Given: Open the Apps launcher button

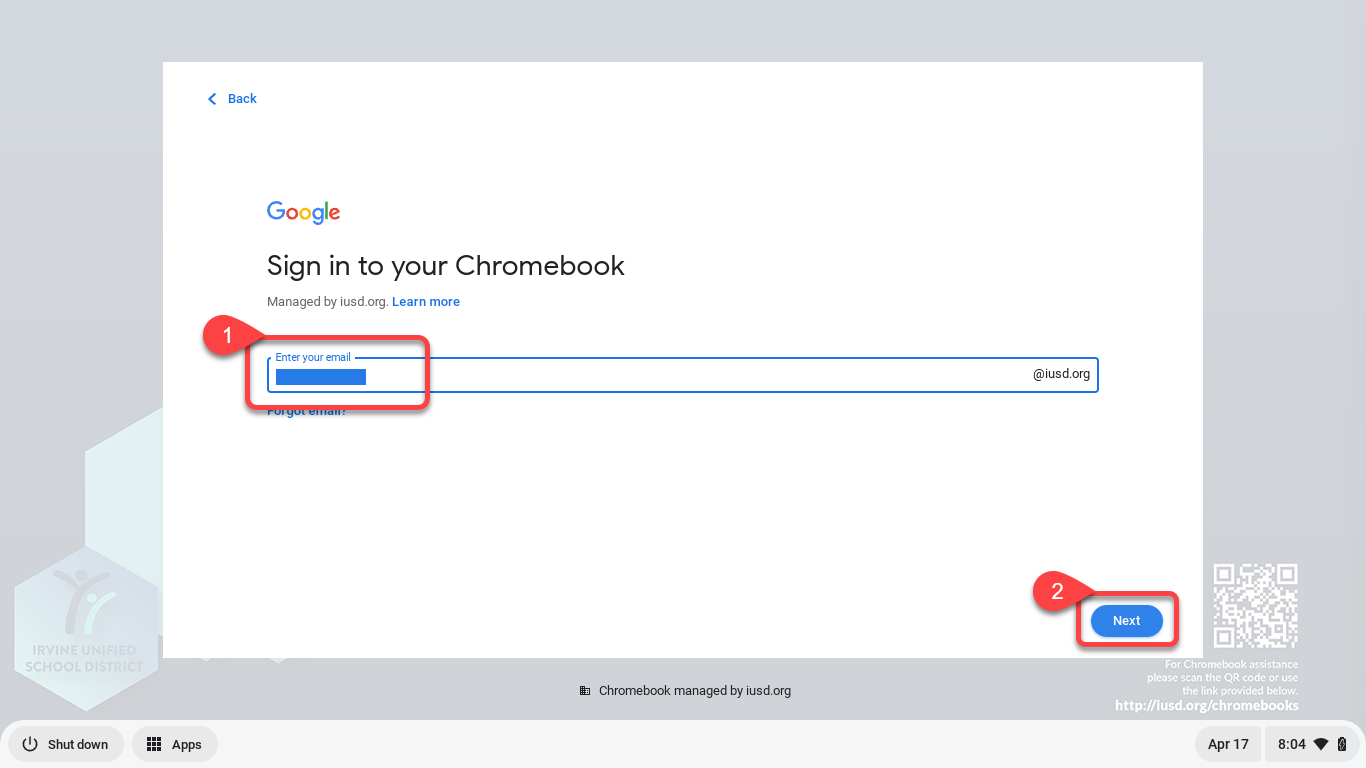Looking at the screenshot, I should coord(174,744).
